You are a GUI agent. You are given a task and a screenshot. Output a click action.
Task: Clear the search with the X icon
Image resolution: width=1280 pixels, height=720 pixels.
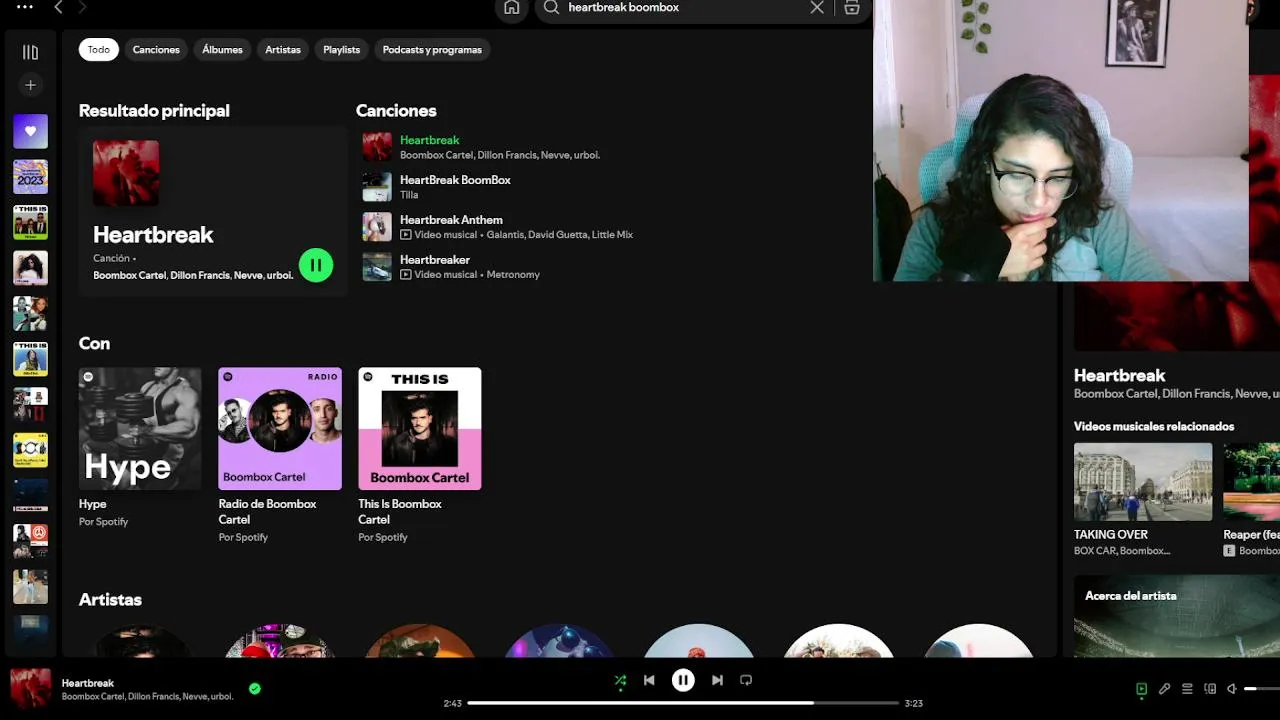817,7
